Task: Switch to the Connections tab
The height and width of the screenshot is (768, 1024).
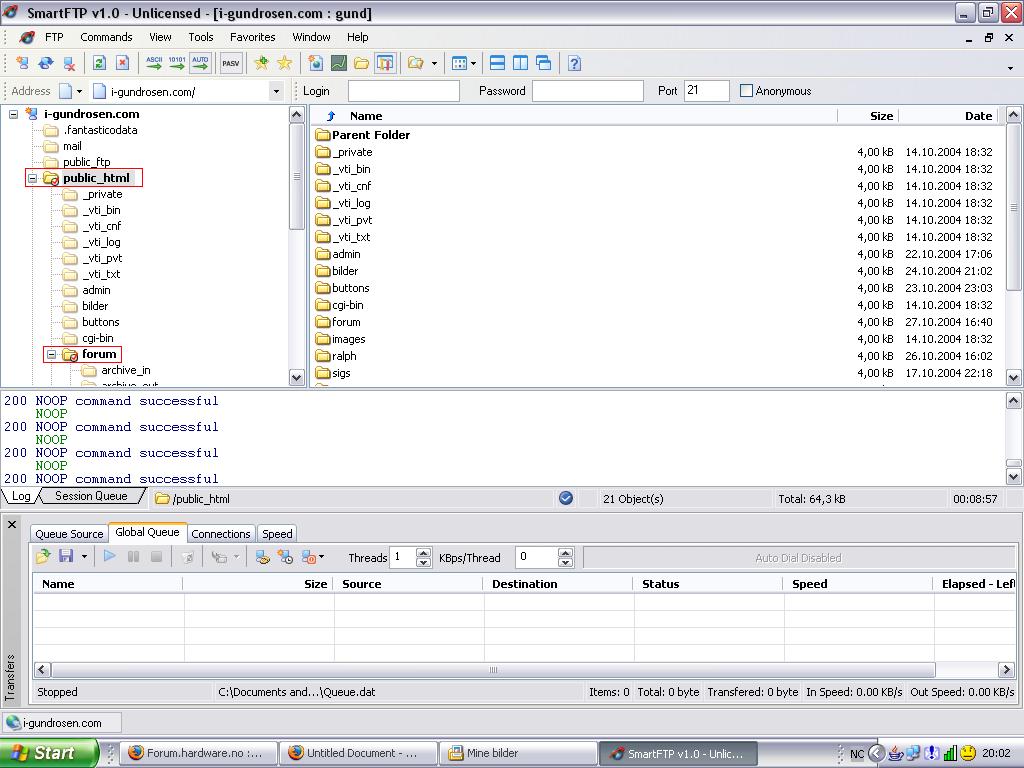Action: click(221, 534)
